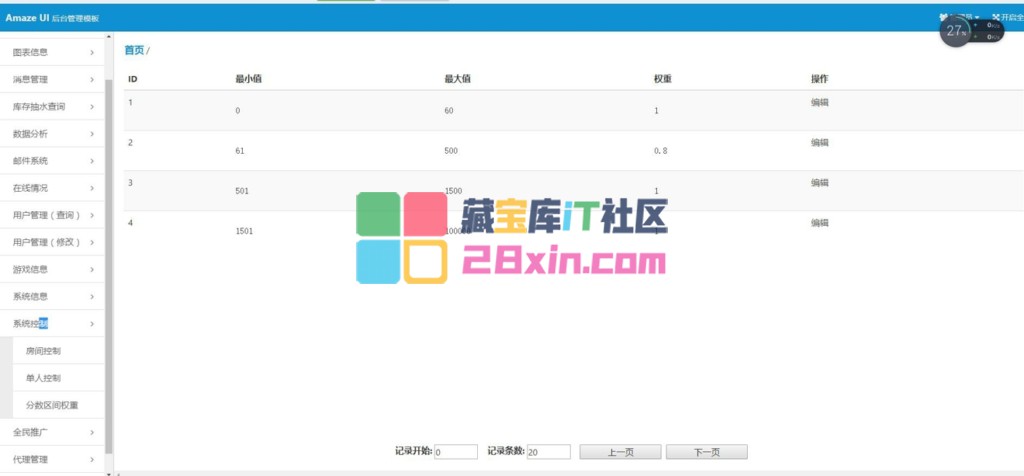Click the 上一页 button
The image size is (1024, 476).
pos(620,452)
